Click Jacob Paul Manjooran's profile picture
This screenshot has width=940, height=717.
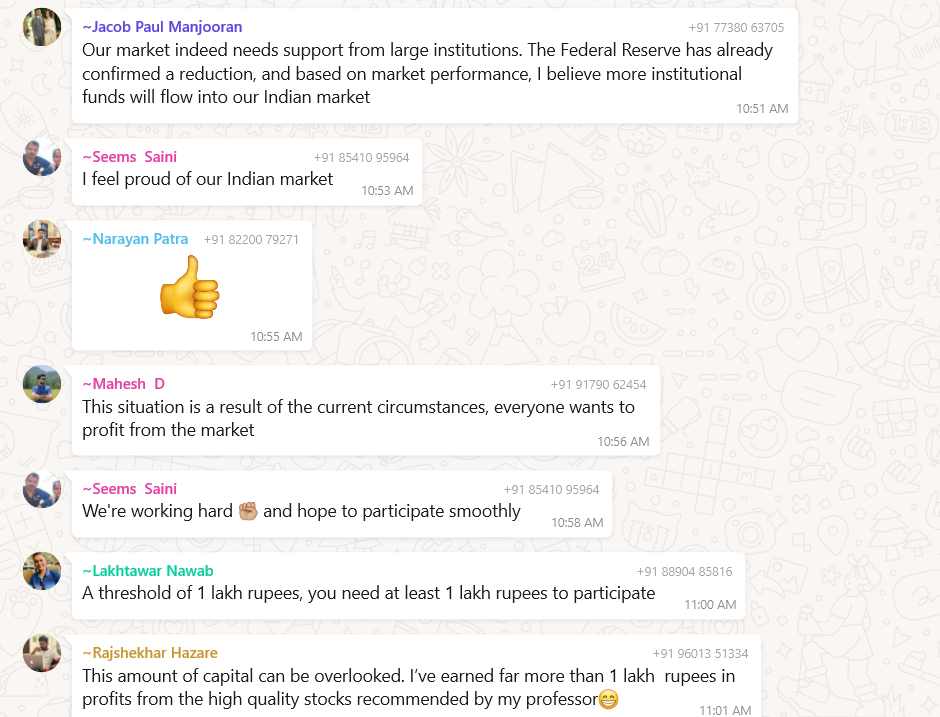pos(42,27)
